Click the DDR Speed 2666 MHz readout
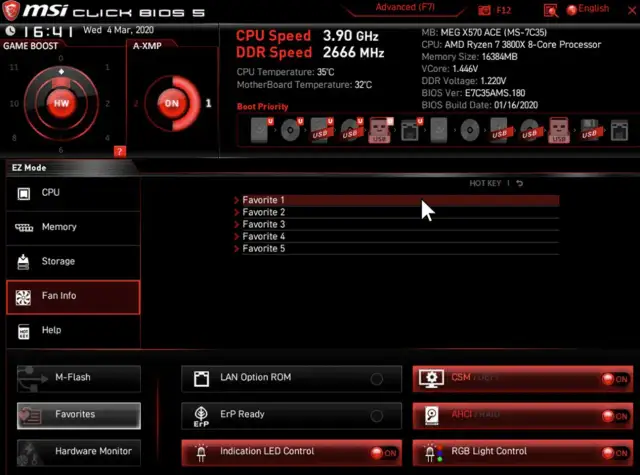Screen dimensions: 640x475 [x=310, y=52]
